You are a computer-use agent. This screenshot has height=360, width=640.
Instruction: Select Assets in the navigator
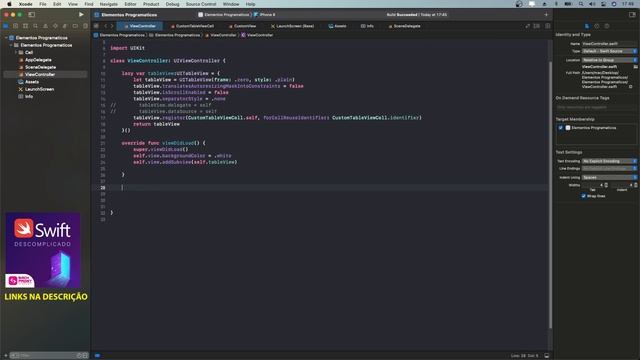(x=32, y=82)
